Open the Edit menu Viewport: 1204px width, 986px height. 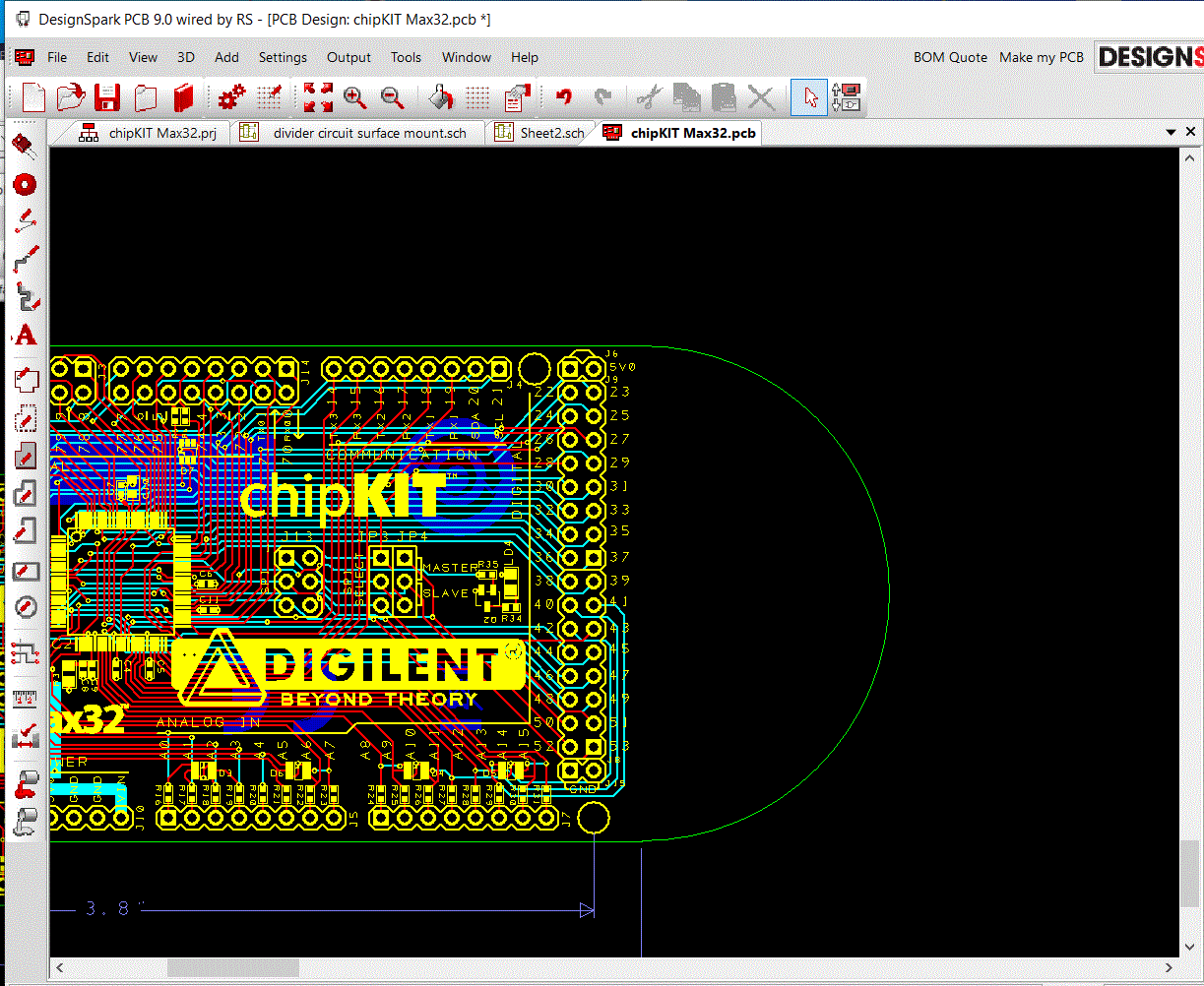[x=97, y=57]
